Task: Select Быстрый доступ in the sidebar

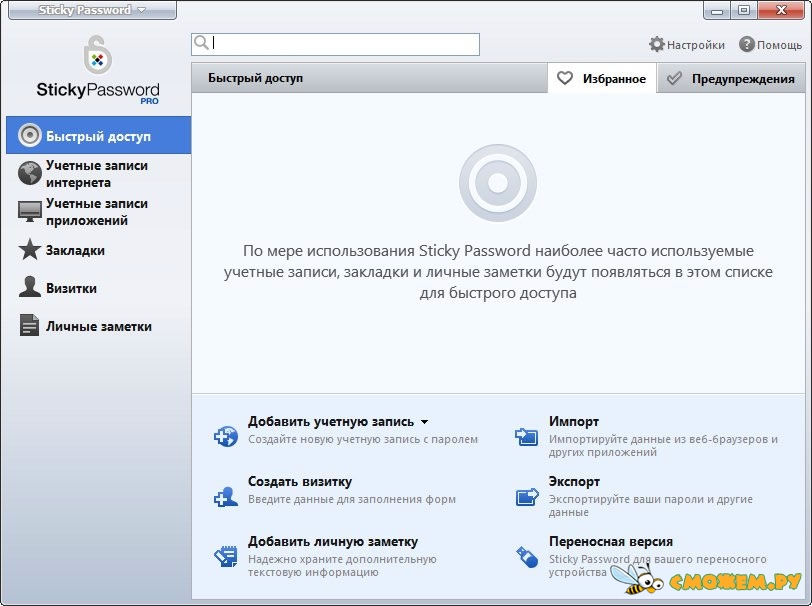Action: pyautogui.click(x=98, y=135)
